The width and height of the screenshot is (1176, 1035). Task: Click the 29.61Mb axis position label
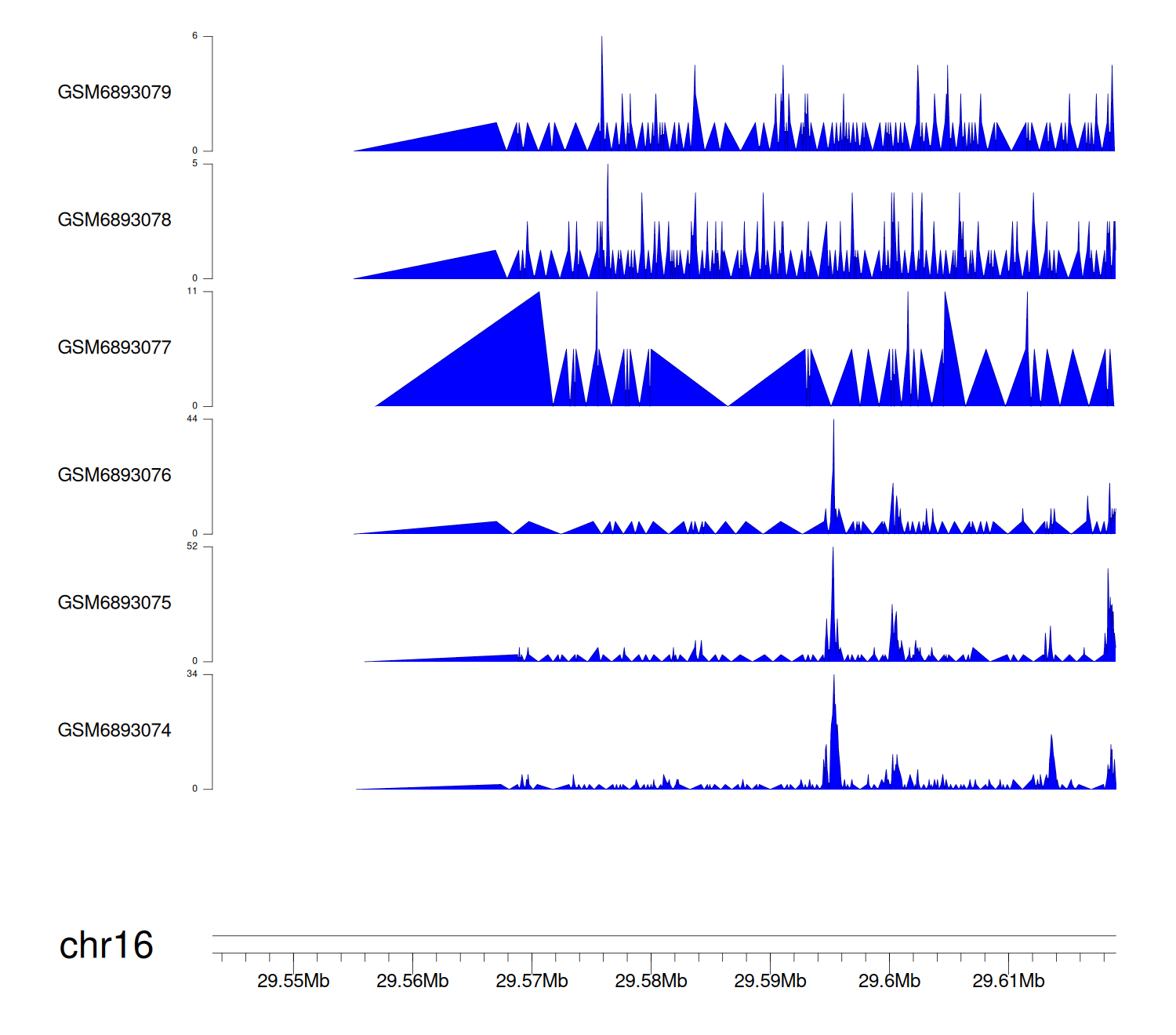click(1008, 981)
